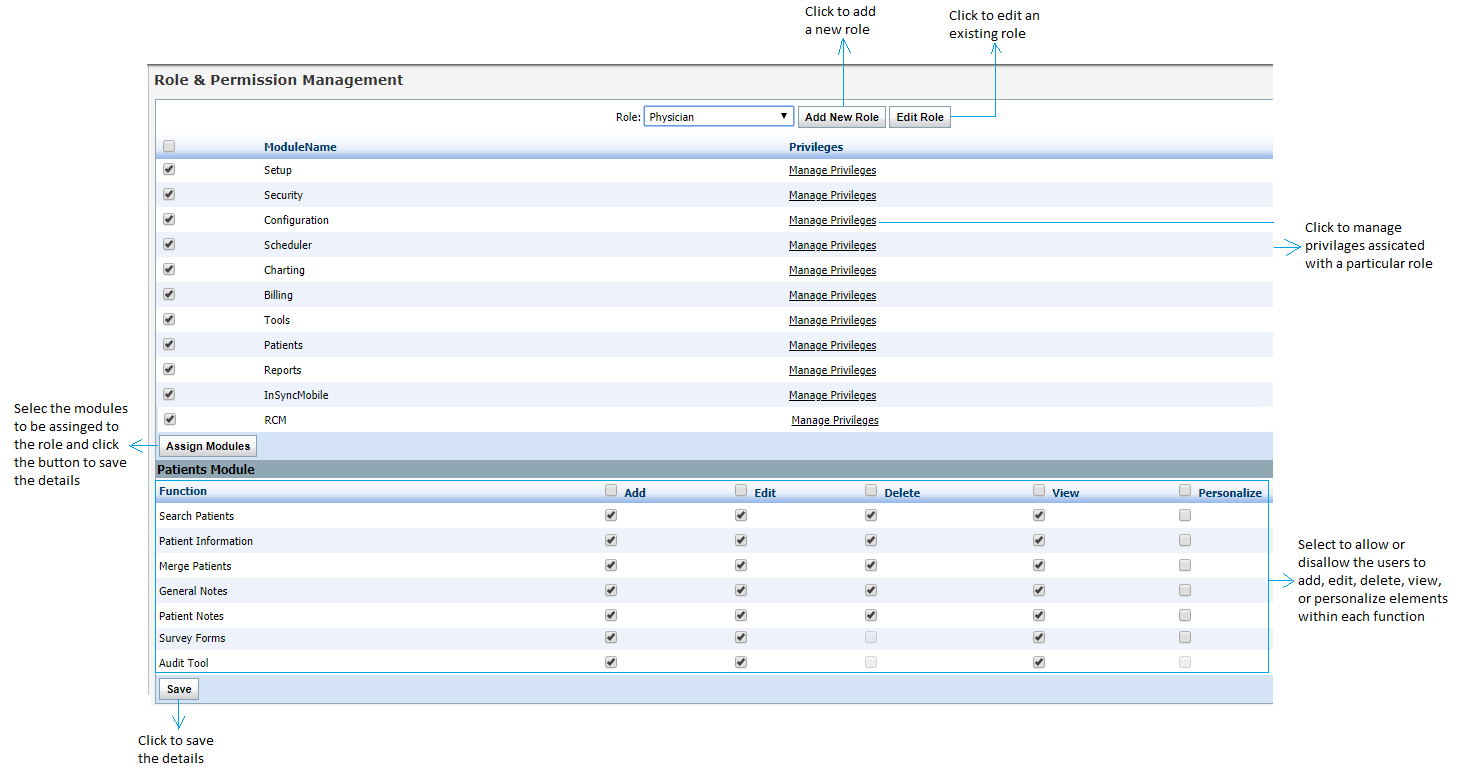Viewport: 1462px width, 776px height.
Task: Click the Add New Role button
Action: pyautogui.click(x=841, y=117)
